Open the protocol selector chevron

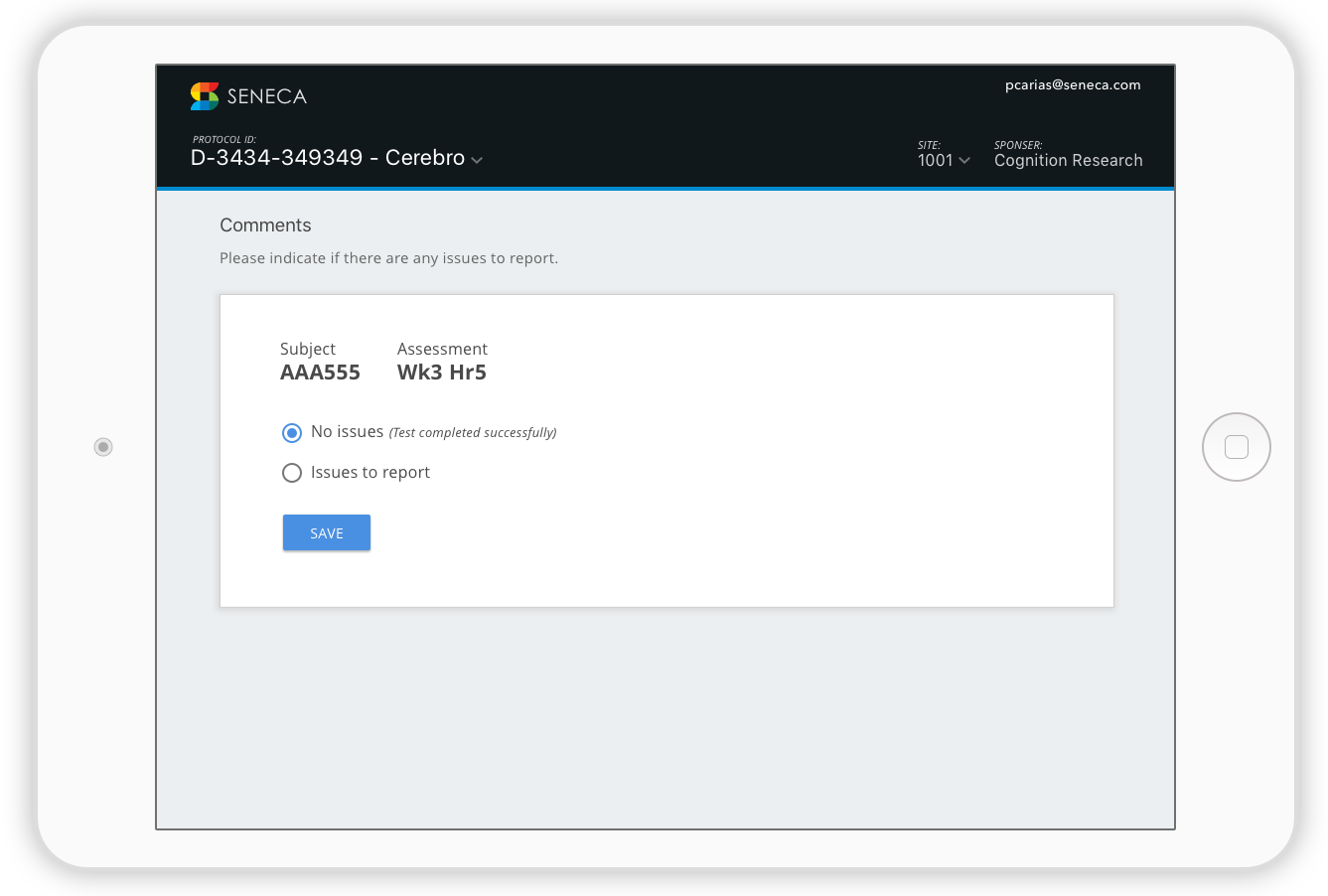pos(477,159)
